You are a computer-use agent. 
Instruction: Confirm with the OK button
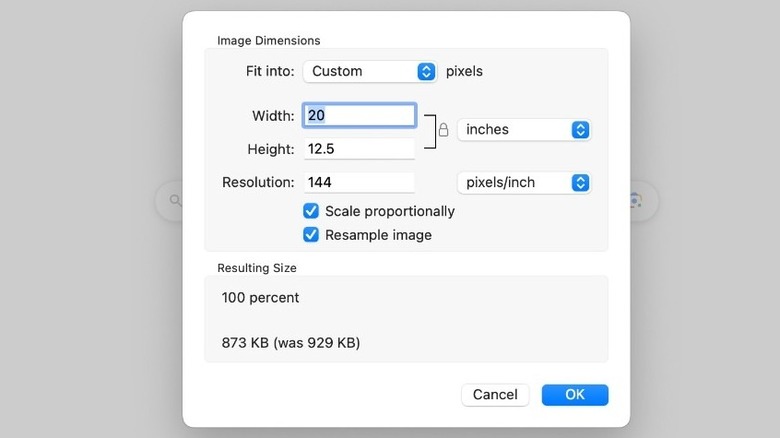pos(575,394)
